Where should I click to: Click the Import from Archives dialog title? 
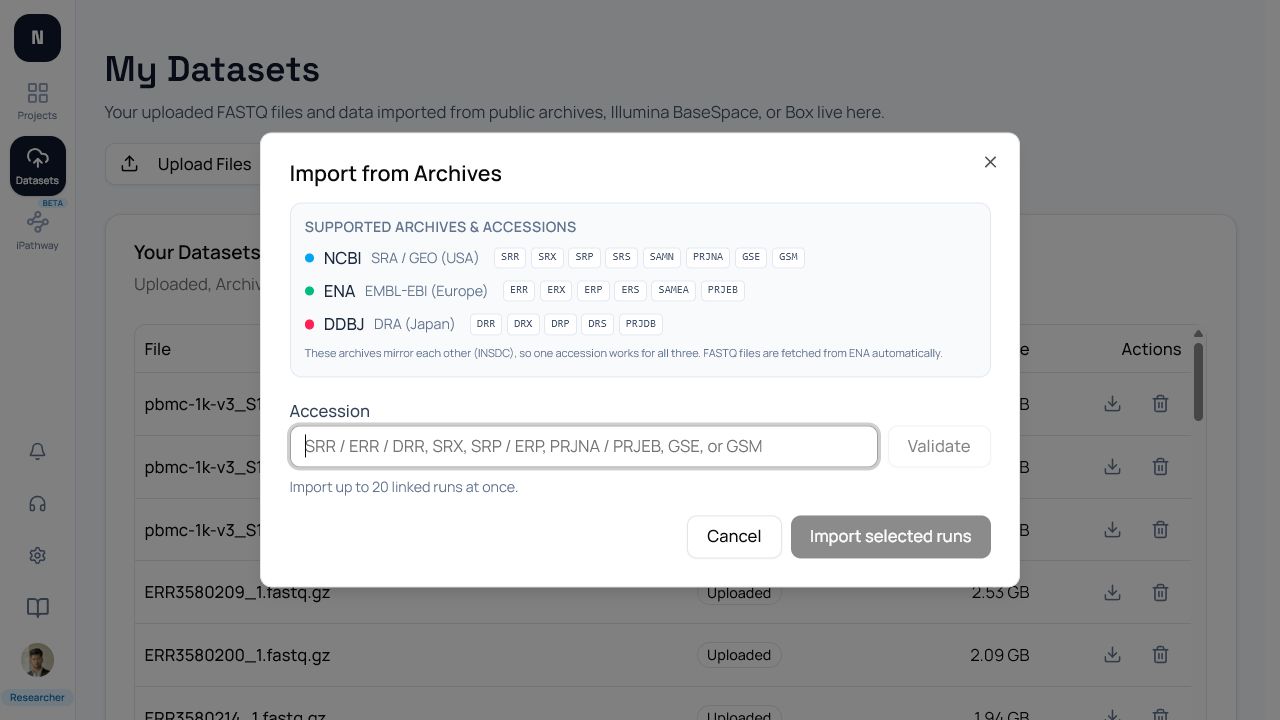coord(396,173)
